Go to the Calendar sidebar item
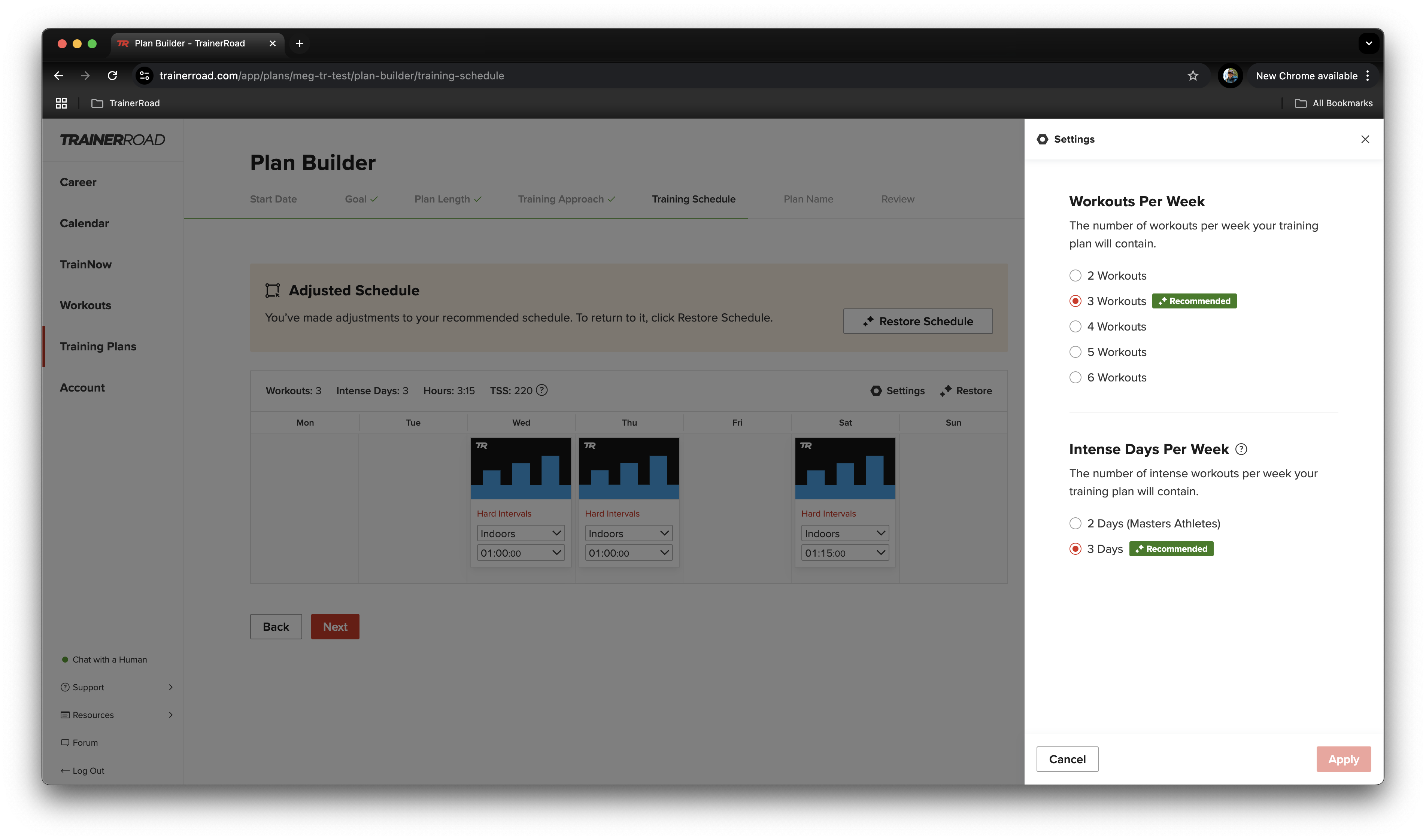The width and height of the screenshot is (1426, 840). 84,223
